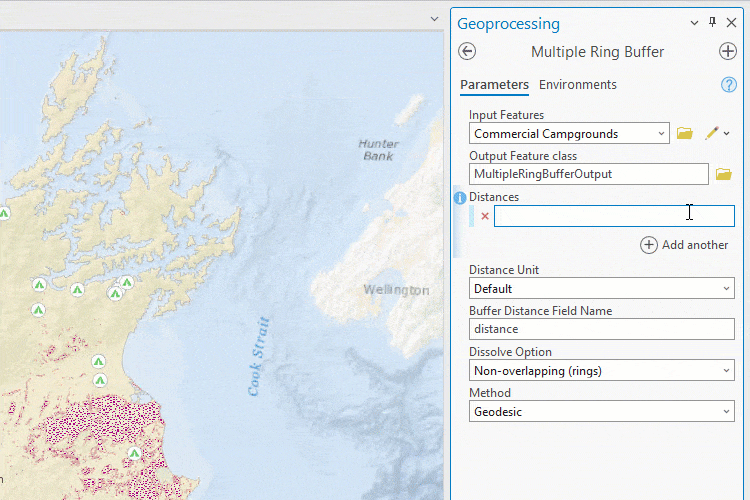Select the Parameters tab
Viewport: 750px width, 500px height.
point(494,85)
